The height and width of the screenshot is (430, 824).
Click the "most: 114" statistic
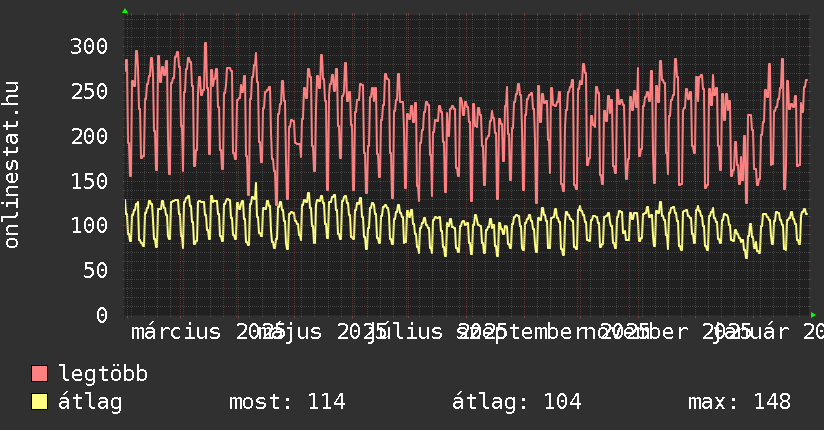[x=287, y=402]
